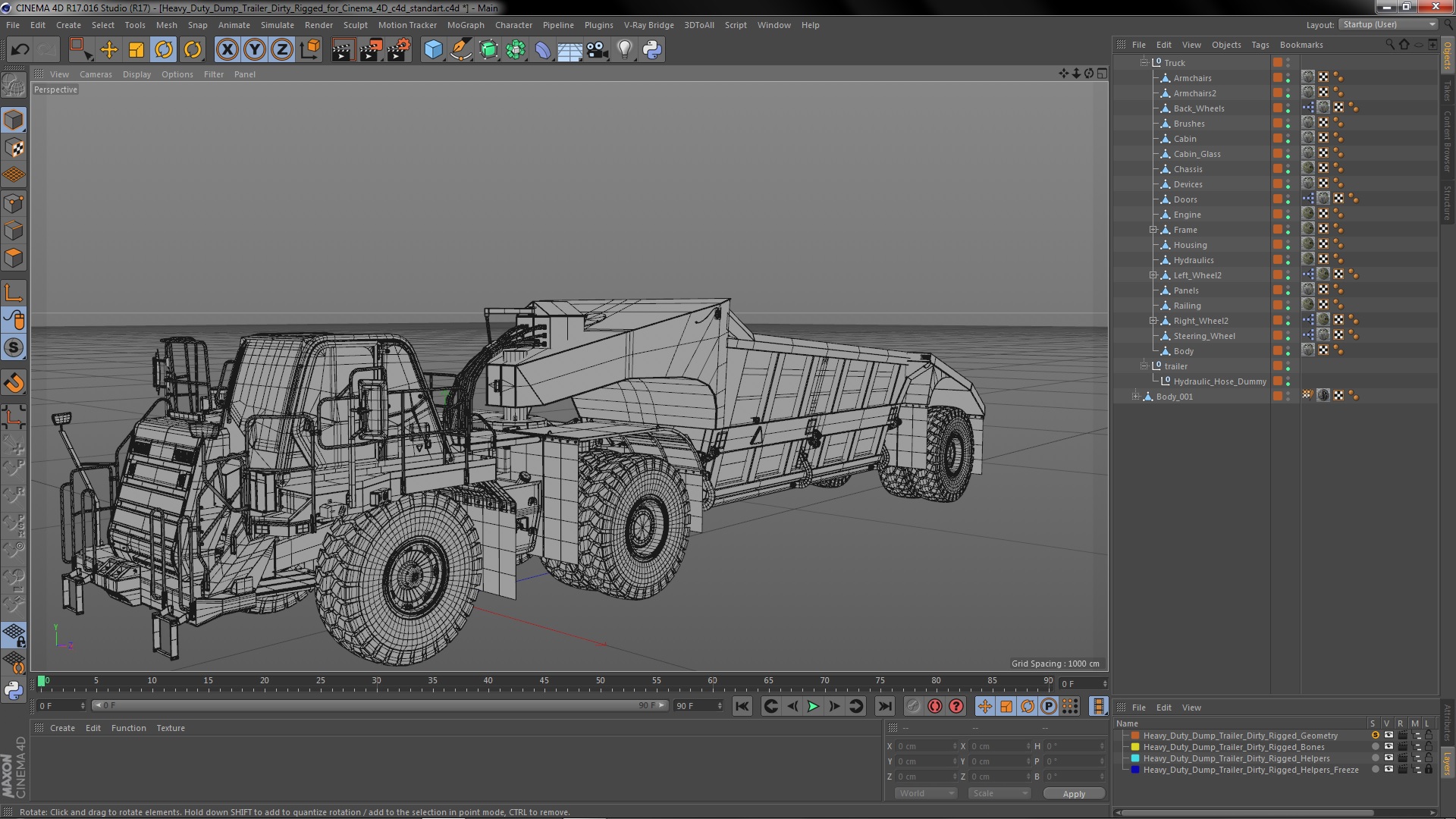
Task: Click the magnet Snap icon in left toolbar
Action: pyautogui.click(x=14, y=384)
